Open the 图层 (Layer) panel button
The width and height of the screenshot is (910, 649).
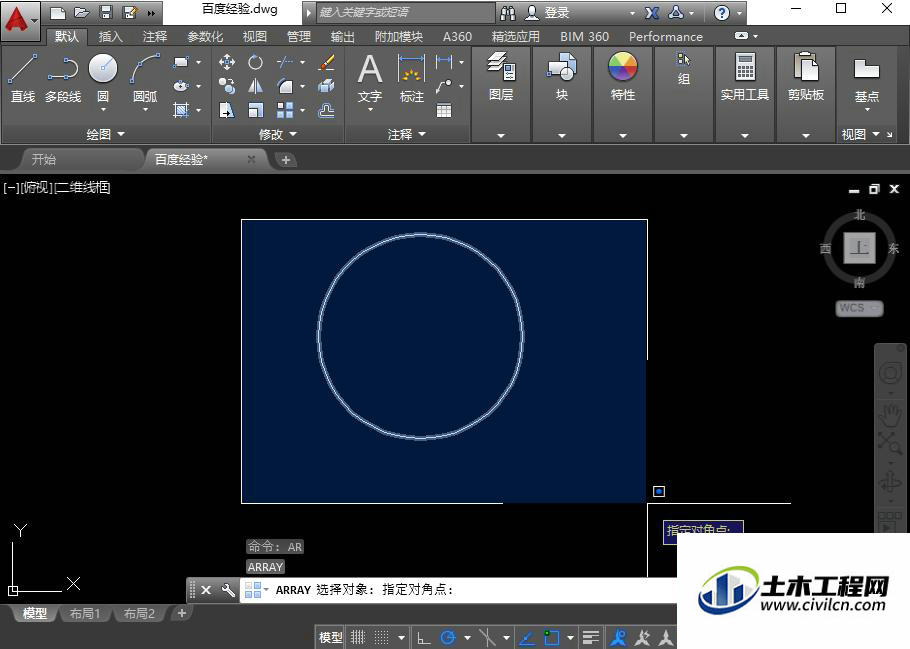coord(501,75)
